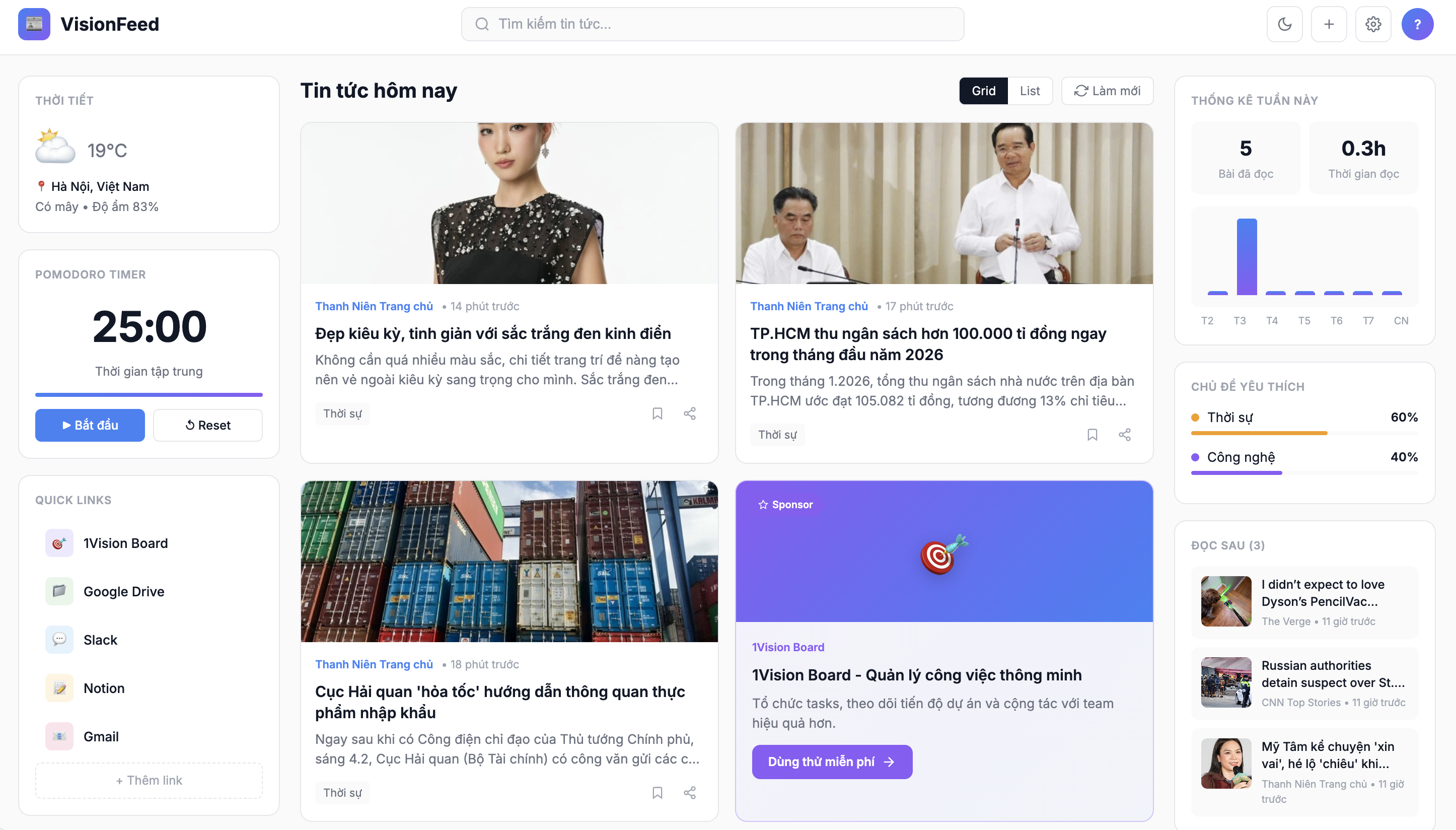Image resolution: width=1456 pixels, height=830 pixels.
Task: Bookmark the 'Đẹp kiêu kỳ' fashion article
Action: point(657,414)
